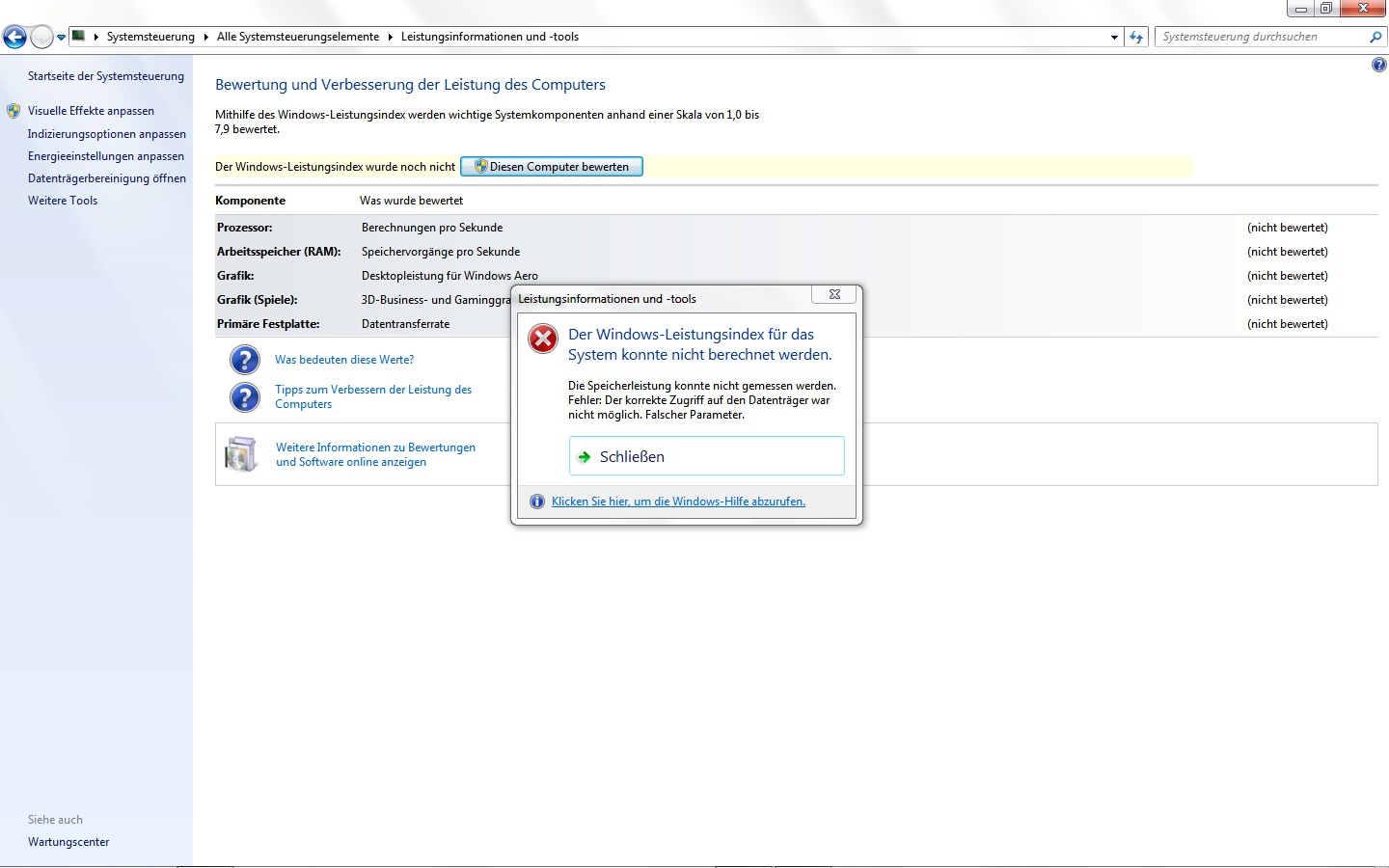The width and height of the screenshot is (1389, 868).
Task: Click Berechnungen pro Sekunde text
Action: 432,228
